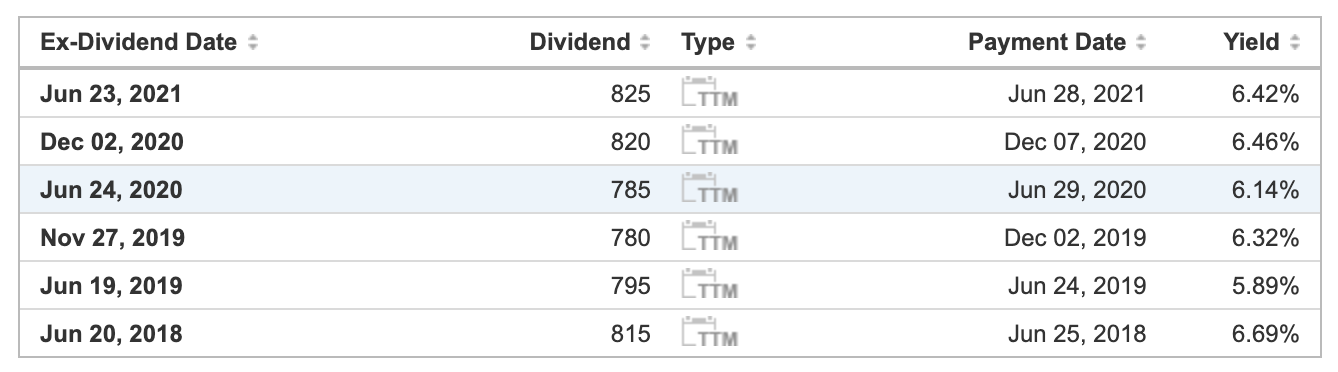
Task: Sort by Ex-Dividend Date using sort arrows
Action: (x=253, y=43)
